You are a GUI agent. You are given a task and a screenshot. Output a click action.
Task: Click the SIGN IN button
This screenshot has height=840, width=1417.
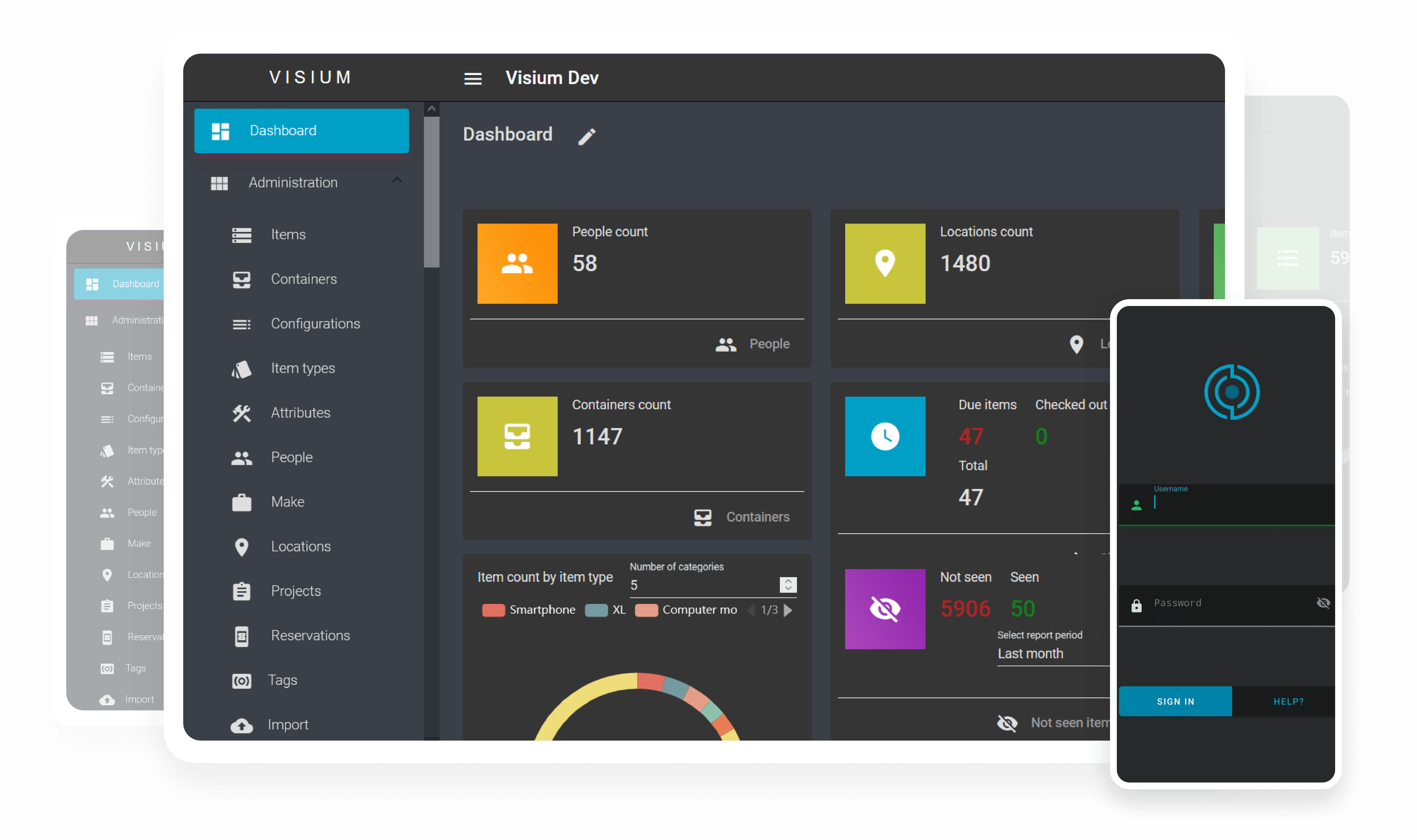point(1175,701)
